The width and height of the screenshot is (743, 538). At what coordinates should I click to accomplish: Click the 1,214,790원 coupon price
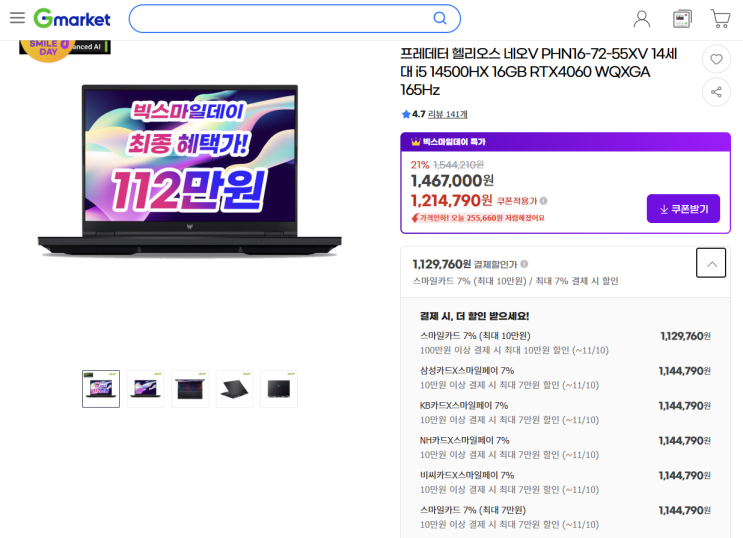(x=452, y=201)
